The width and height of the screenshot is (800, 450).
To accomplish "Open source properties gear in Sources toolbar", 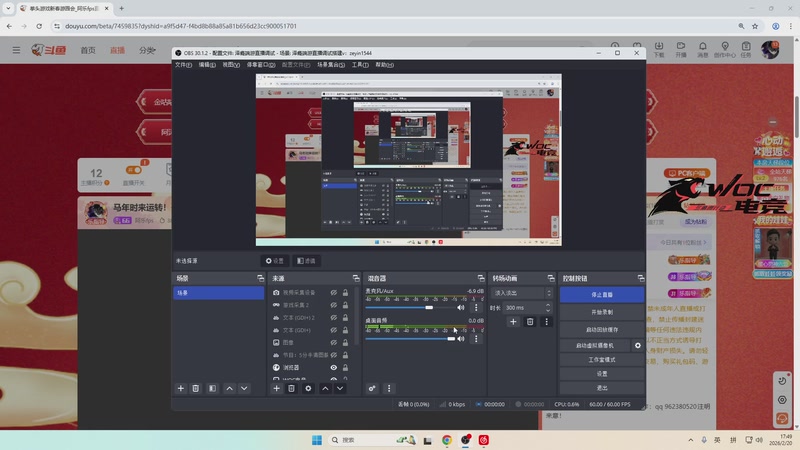I will (x=308, y=388).
